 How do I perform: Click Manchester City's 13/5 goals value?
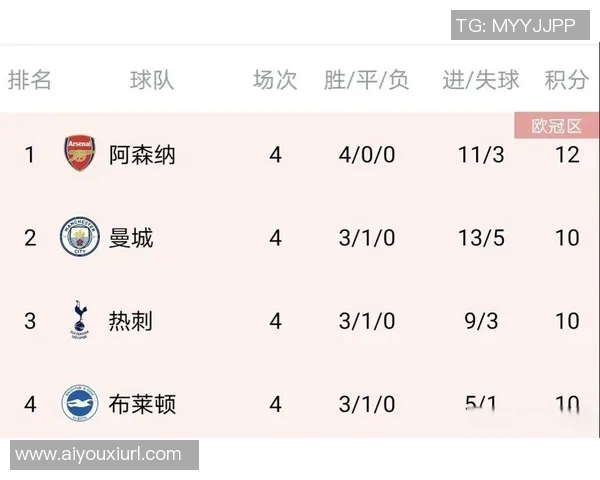tap(483, 238)
